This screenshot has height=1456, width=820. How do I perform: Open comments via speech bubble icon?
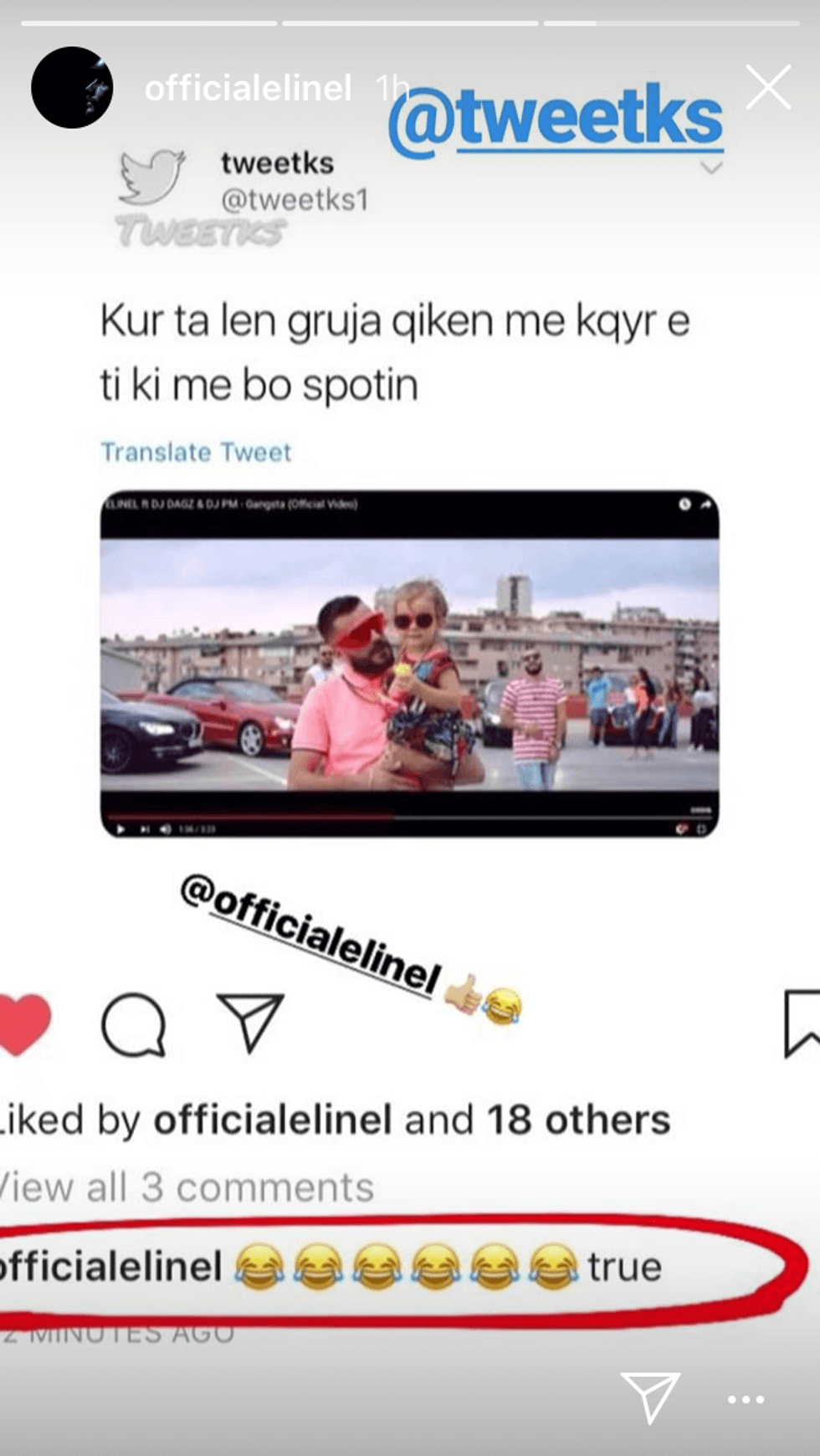tap(133, 1024)
